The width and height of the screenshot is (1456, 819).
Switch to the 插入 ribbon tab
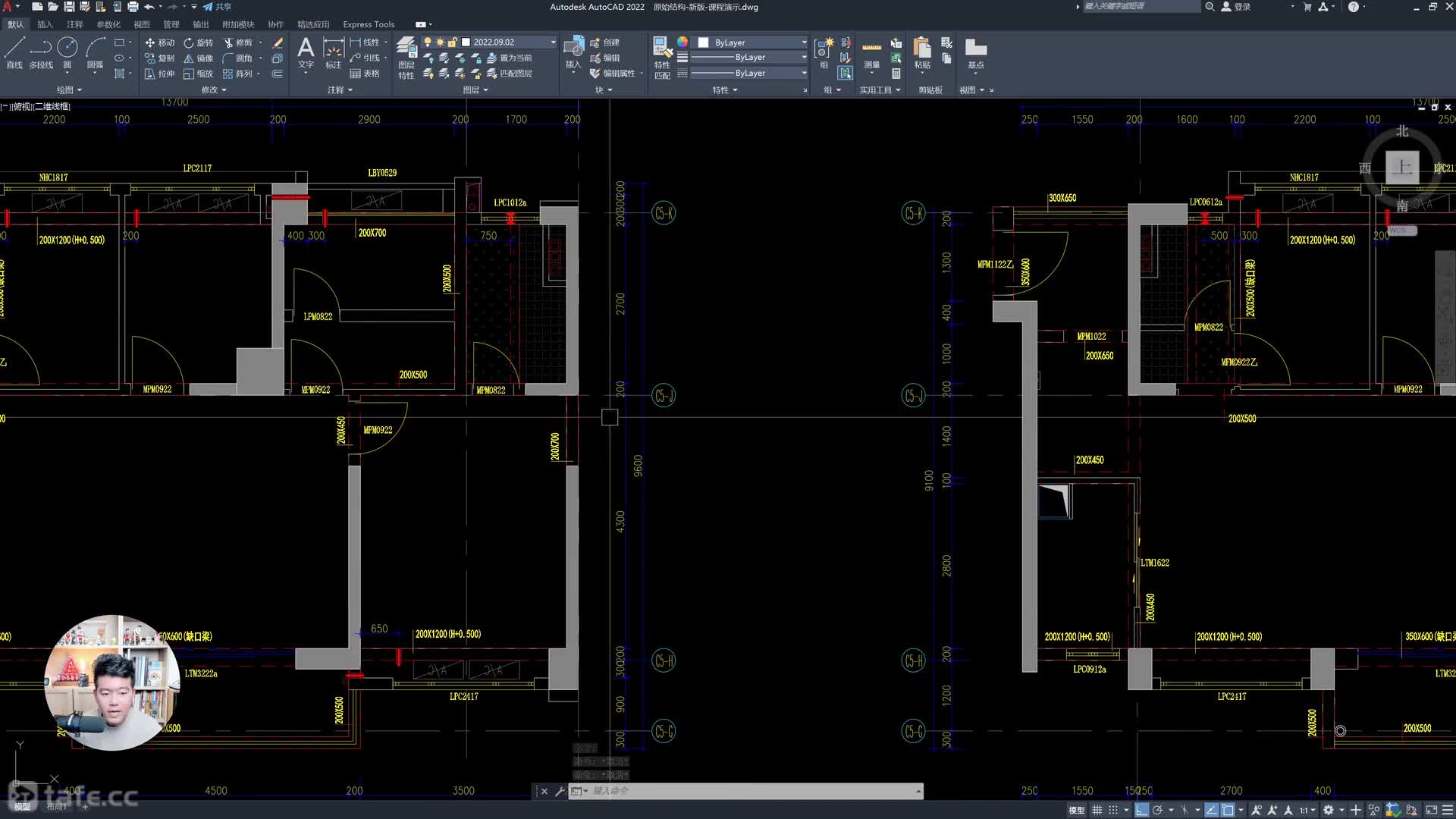pos(45,24)
